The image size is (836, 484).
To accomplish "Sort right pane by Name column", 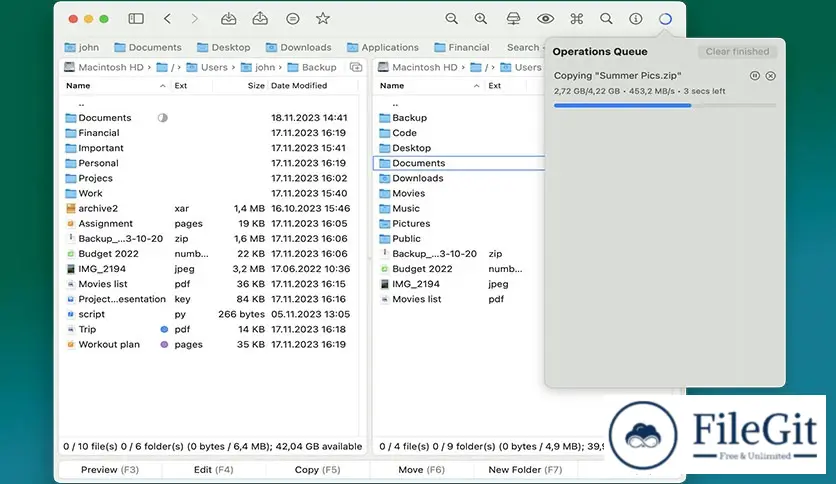I will point(429,85).
